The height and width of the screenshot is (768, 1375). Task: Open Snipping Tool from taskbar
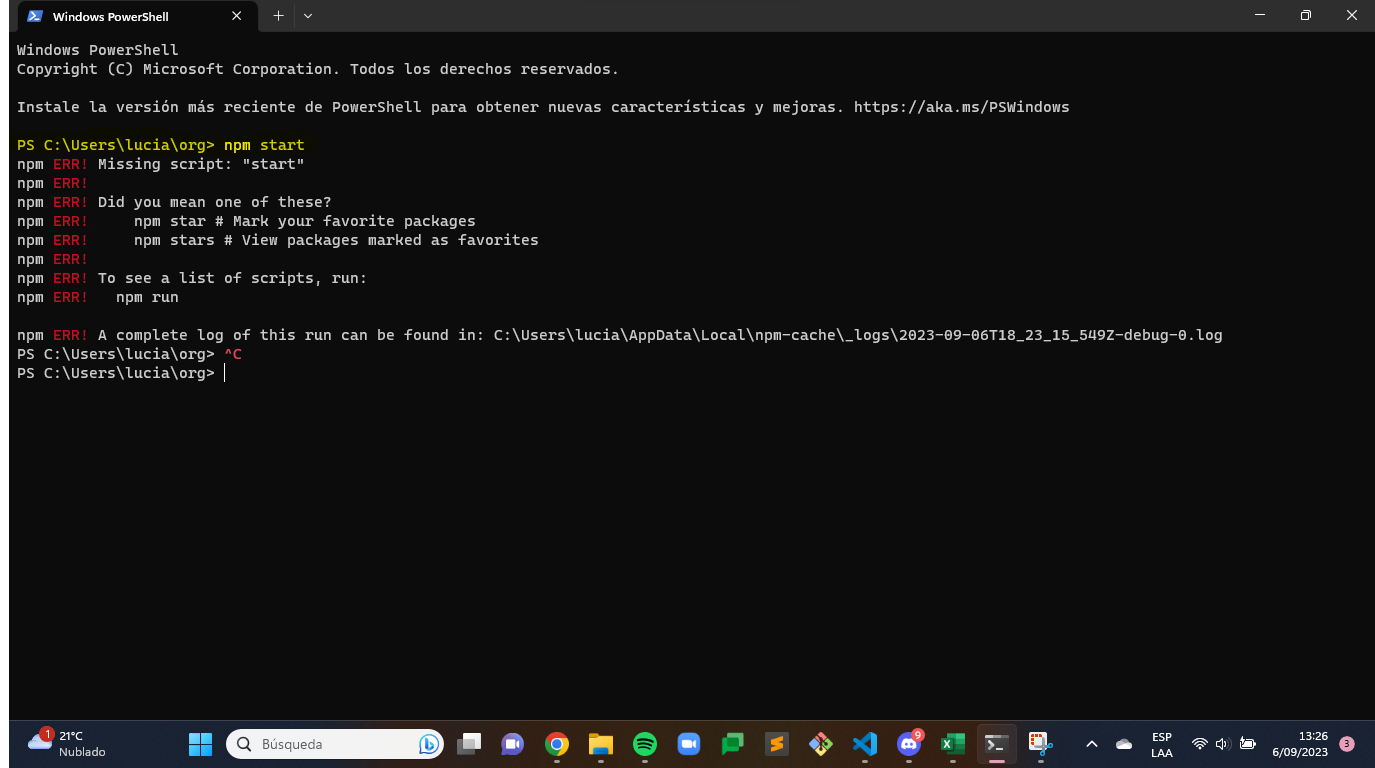tap(1041, 744)
